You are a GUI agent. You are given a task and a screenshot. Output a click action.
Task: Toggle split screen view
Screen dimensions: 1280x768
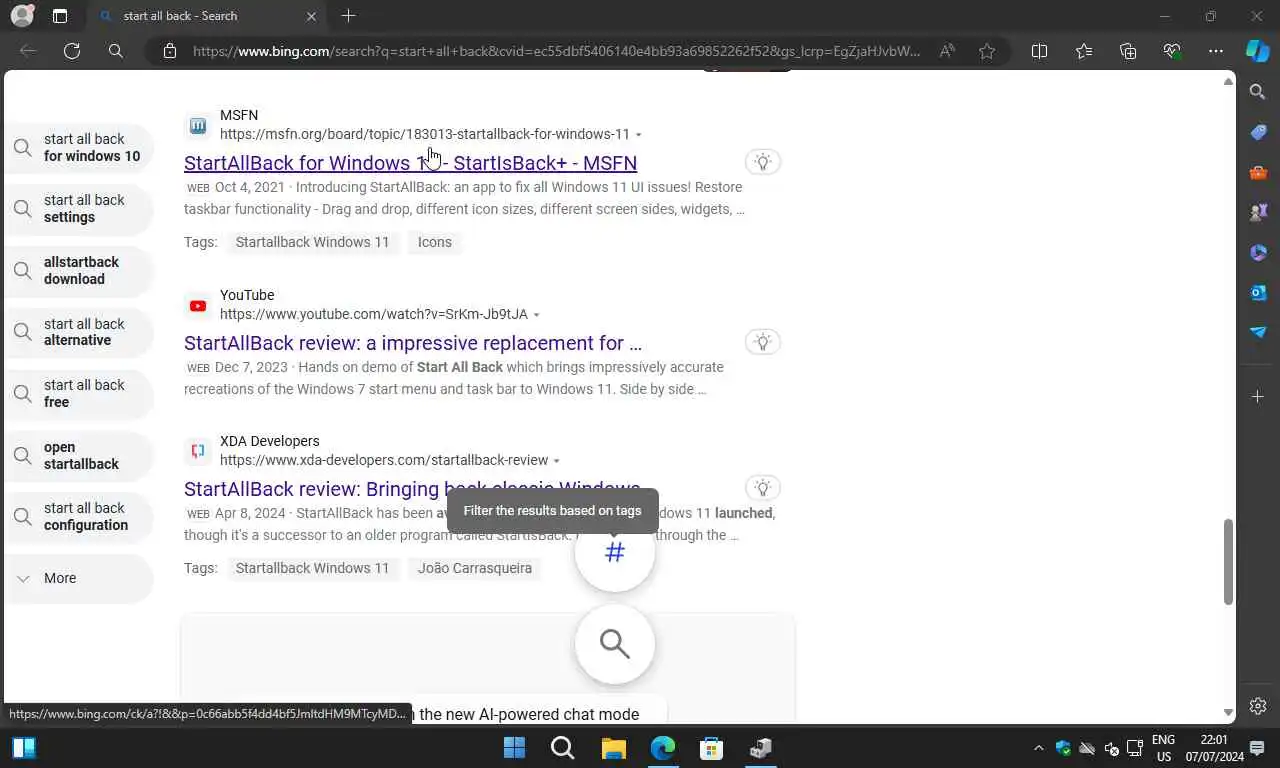(1039, 51)
